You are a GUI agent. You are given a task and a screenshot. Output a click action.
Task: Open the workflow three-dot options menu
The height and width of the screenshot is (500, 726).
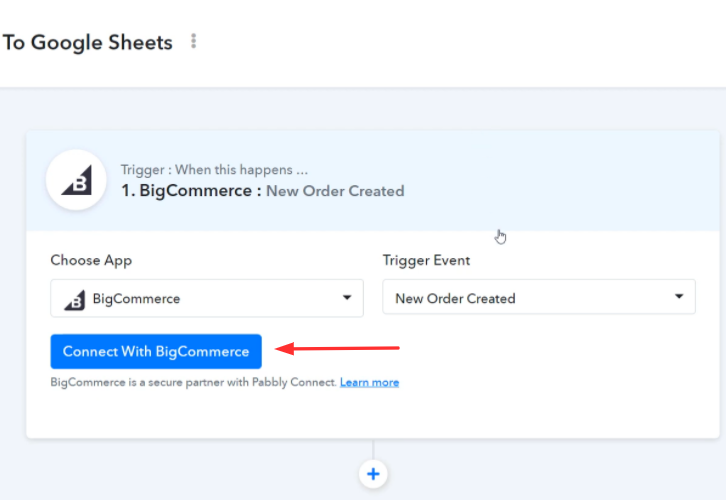click(194, 41)
